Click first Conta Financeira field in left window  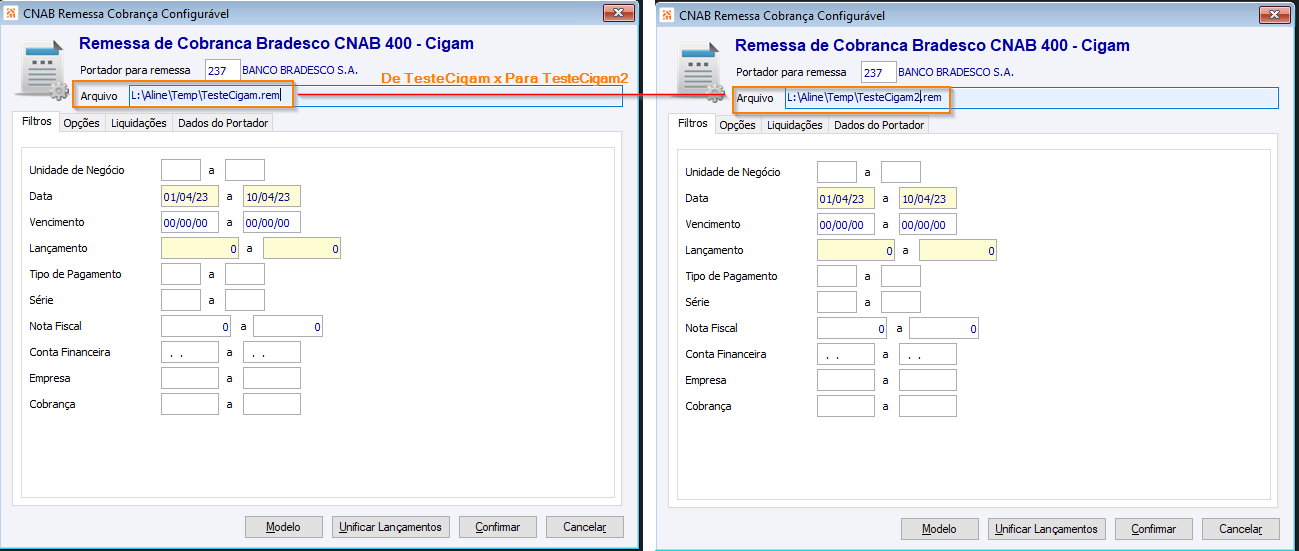click(x=190, y=352)
